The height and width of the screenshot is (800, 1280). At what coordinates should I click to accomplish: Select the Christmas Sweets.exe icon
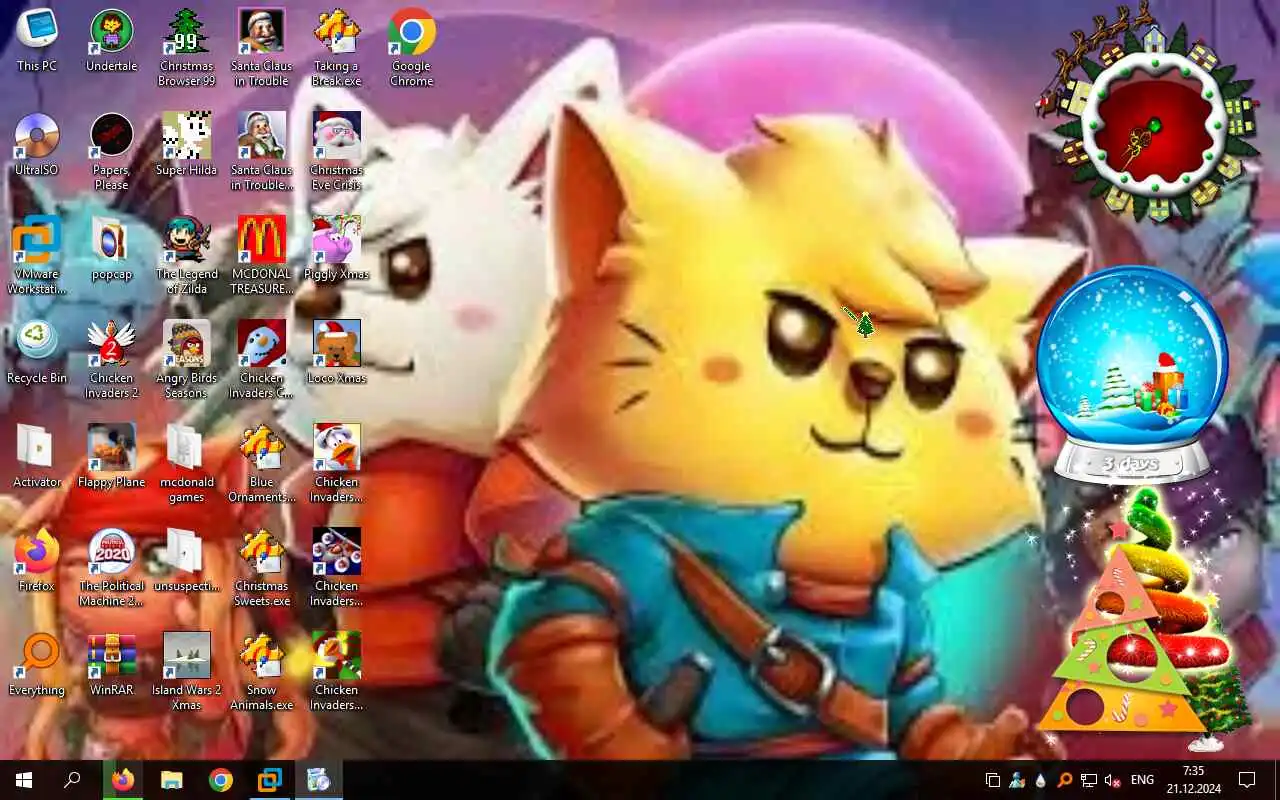pyautogui.click(x=262, y=569)
